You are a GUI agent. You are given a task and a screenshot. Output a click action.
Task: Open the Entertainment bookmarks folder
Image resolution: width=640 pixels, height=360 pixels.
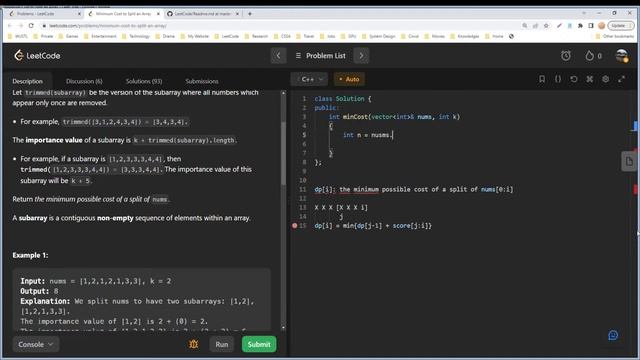[100, 36]
